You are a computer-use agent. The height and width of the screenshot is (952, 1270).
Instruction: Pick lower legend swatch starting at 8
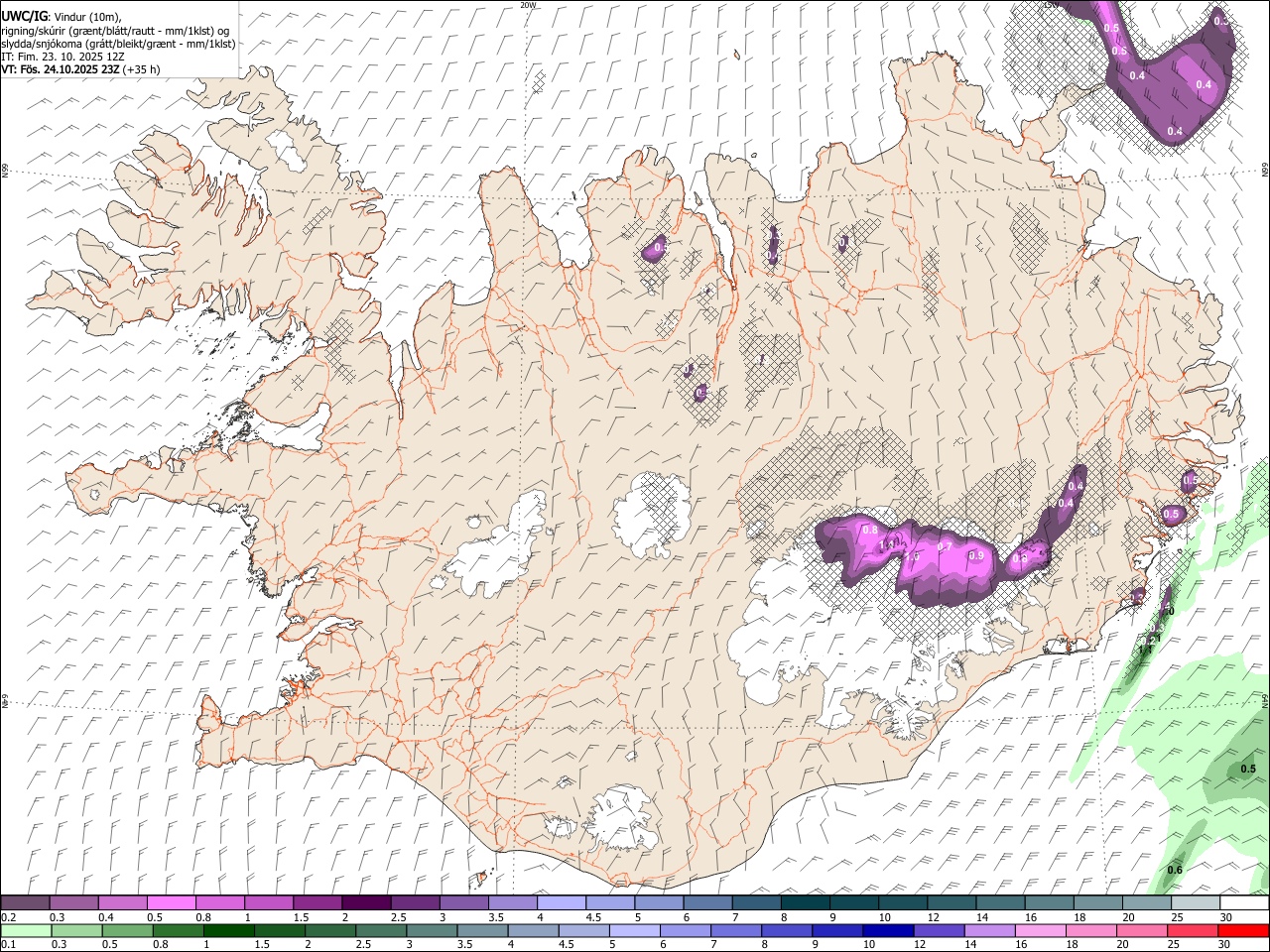(787, 930)
